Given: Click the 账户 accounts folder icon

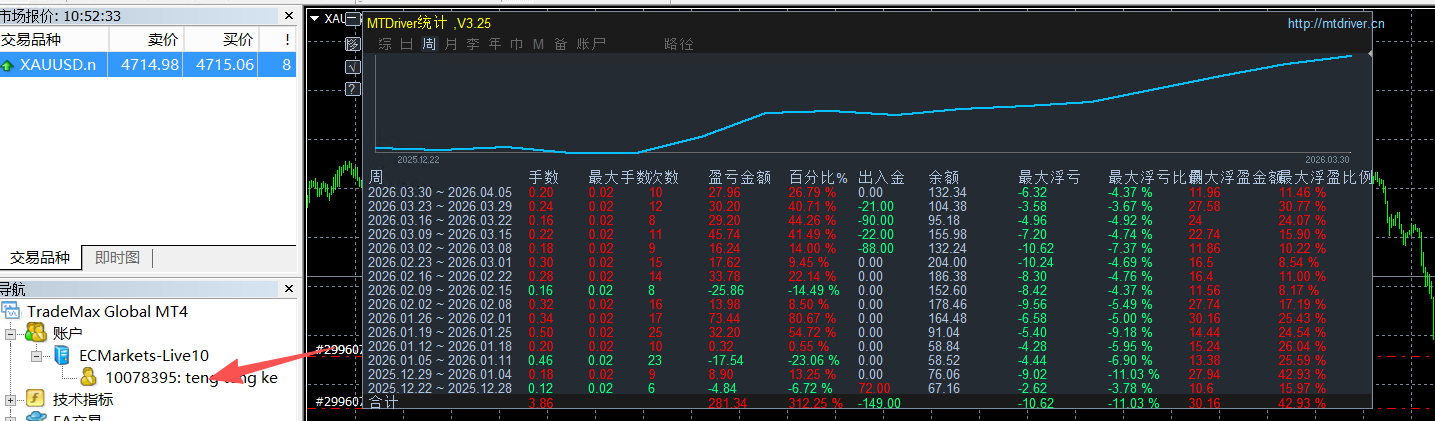Looking at the screenshot, I should (x=36, y=333).
